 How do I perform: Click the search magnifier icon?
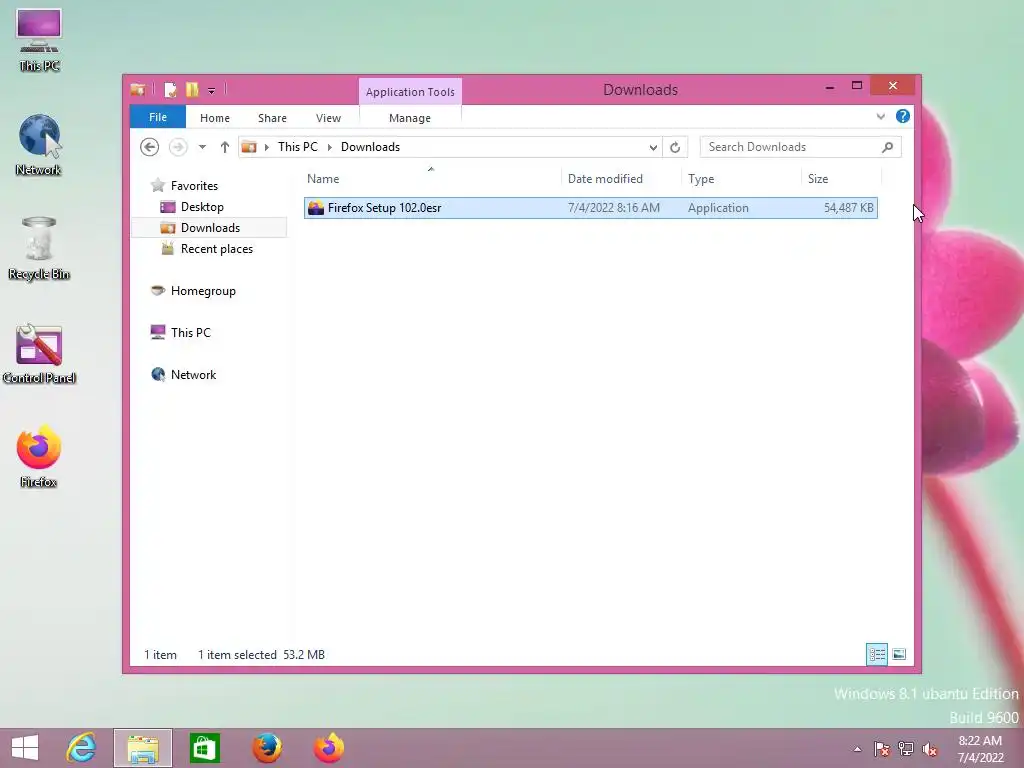[888, 147]
